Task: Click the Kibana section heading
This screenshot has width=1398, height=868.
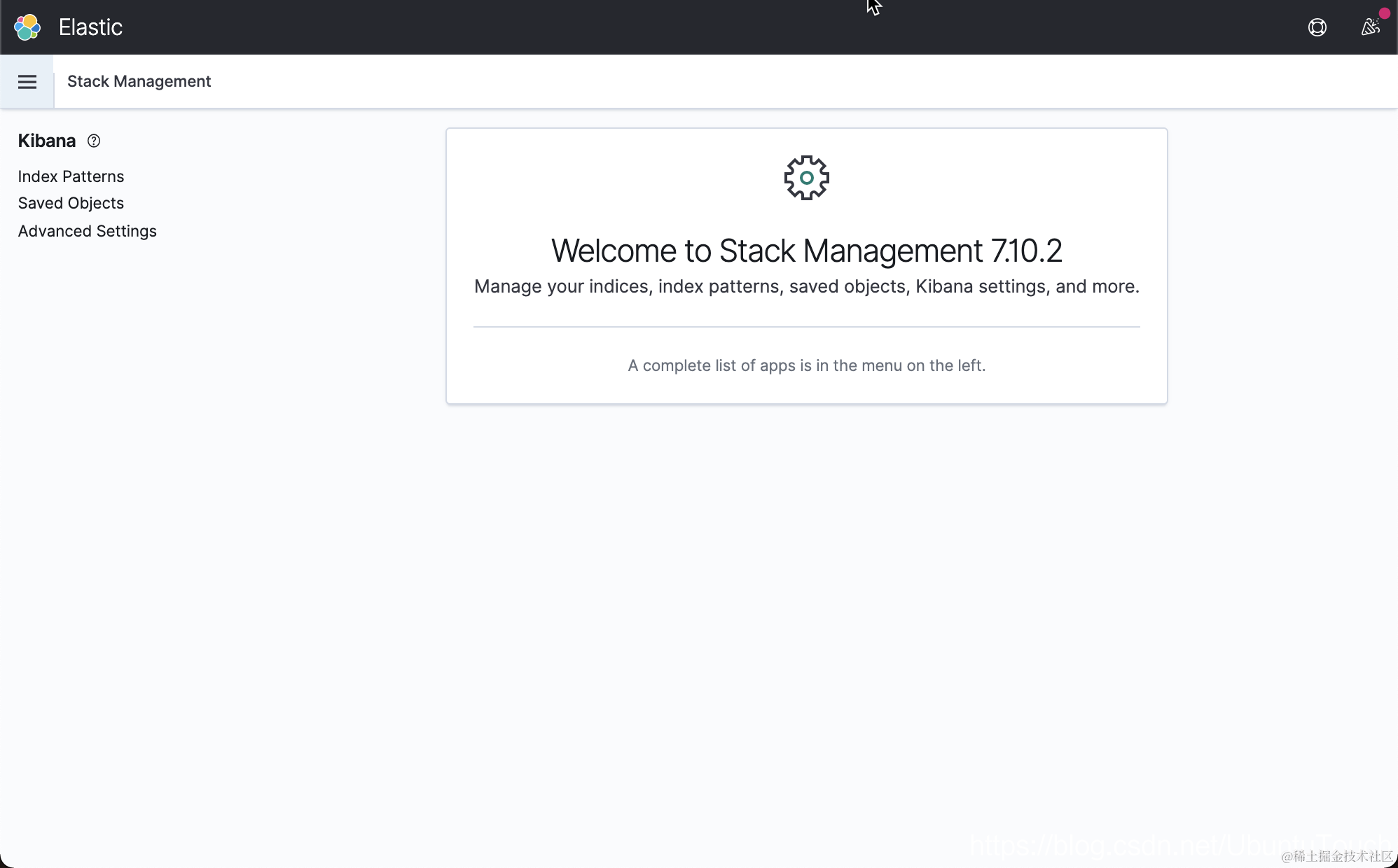Action: pyautogui.click(x=46, y=141)
